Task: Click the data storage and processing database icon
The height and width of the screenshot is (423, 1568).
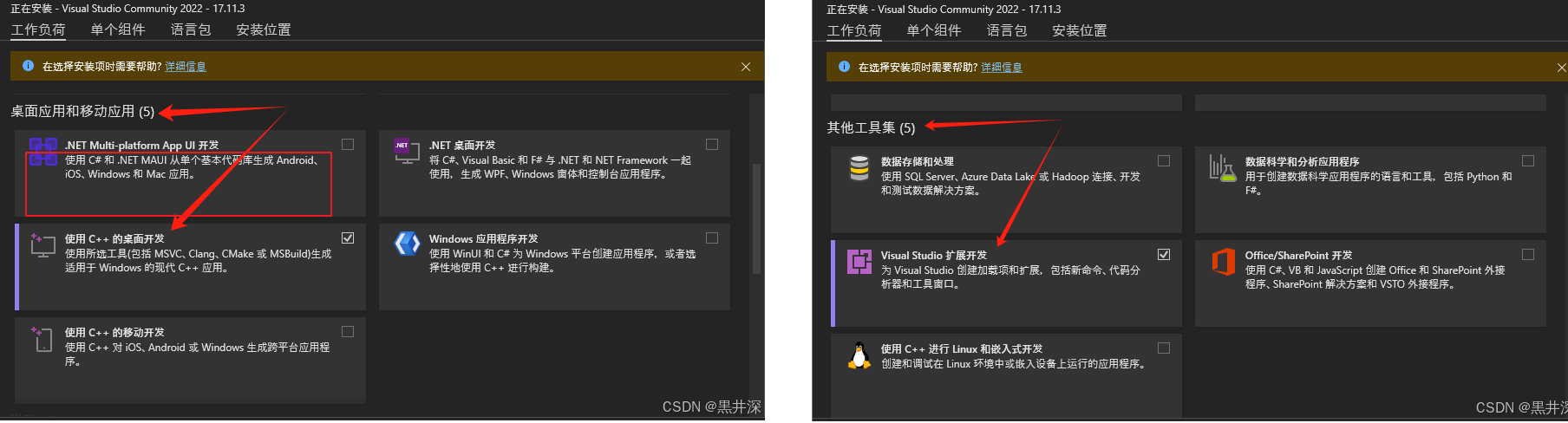Action: 859,168
